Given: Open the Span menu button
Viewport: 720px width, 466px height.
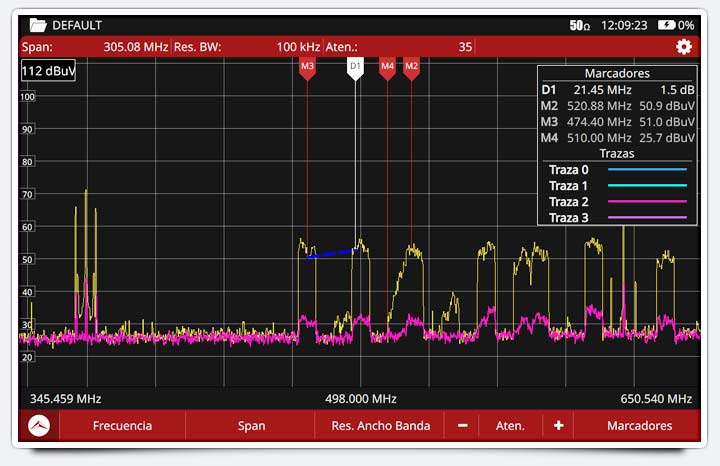Looking at the screenshot, I should click(x=251, y=426).
